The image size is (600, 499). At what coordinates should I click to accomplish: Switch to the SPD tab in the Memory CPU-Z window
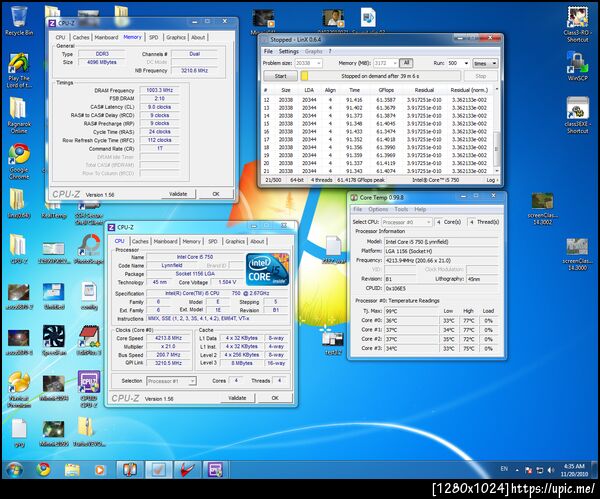point(153,38)
